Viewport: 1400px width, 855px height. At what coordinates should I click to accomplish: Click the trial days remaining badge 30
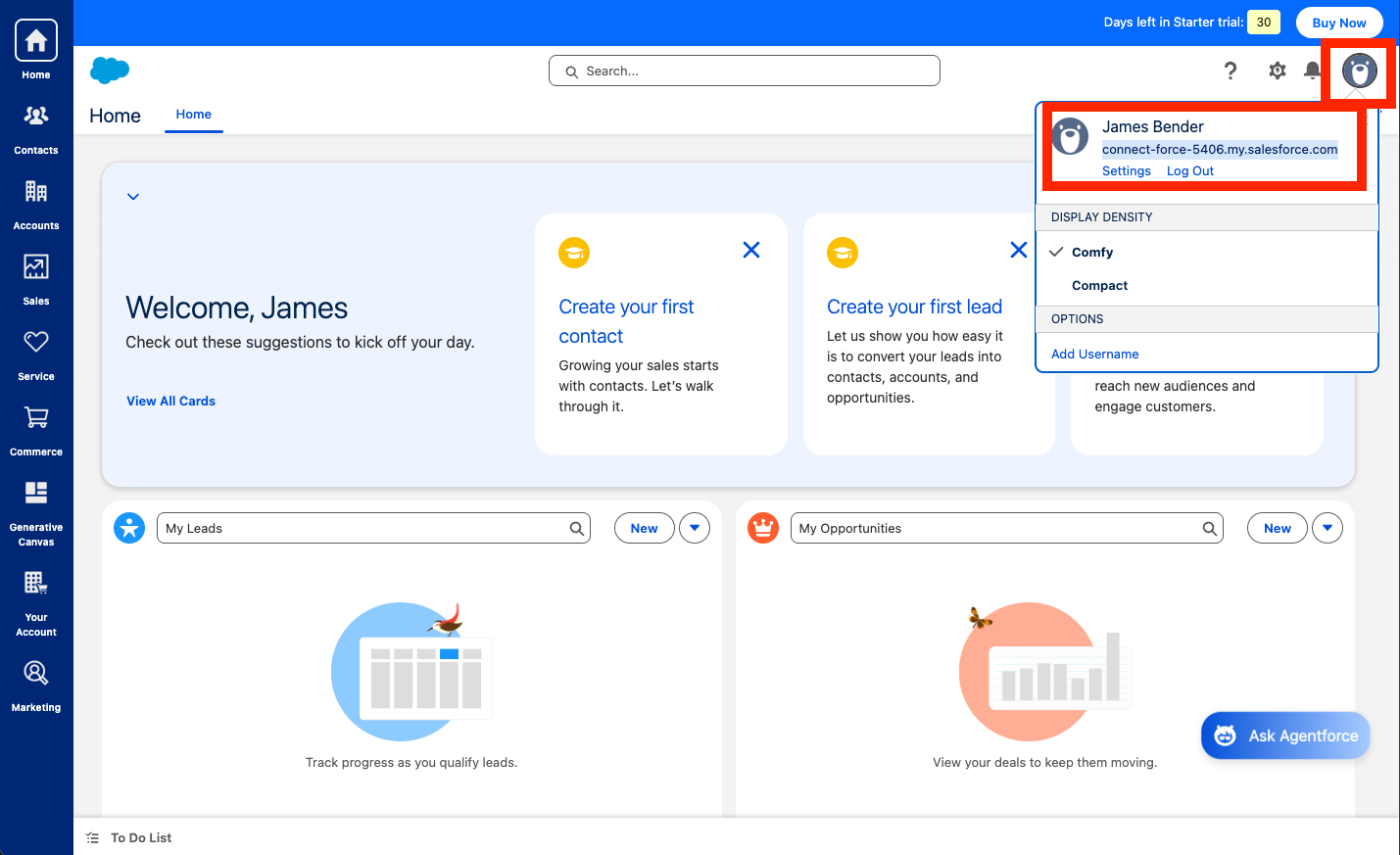click(x=1264, y=23)
